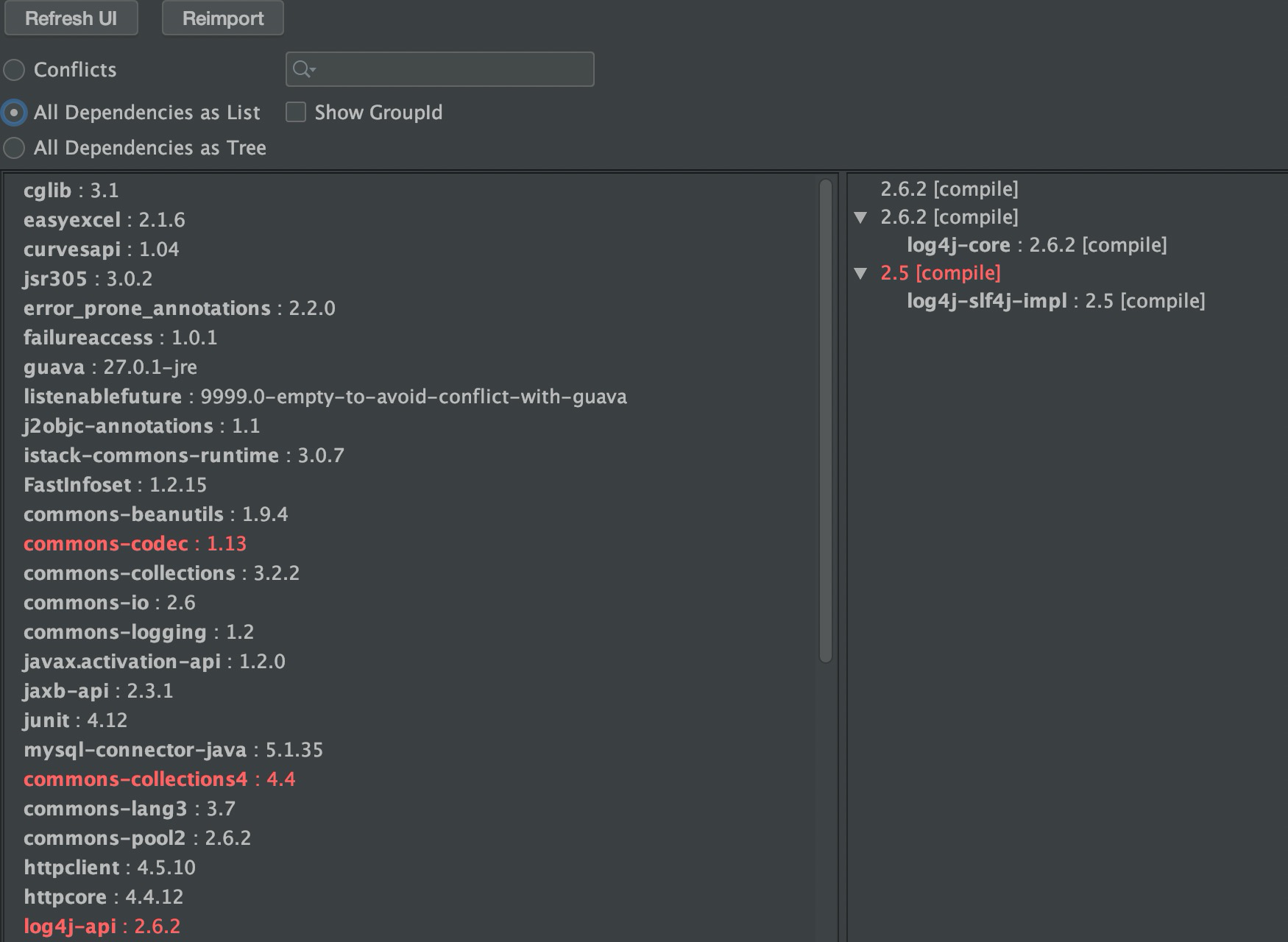Open the search magnifier history icon
The width and height of the screenshot is (1288, 942).
[x=304, y=69]
